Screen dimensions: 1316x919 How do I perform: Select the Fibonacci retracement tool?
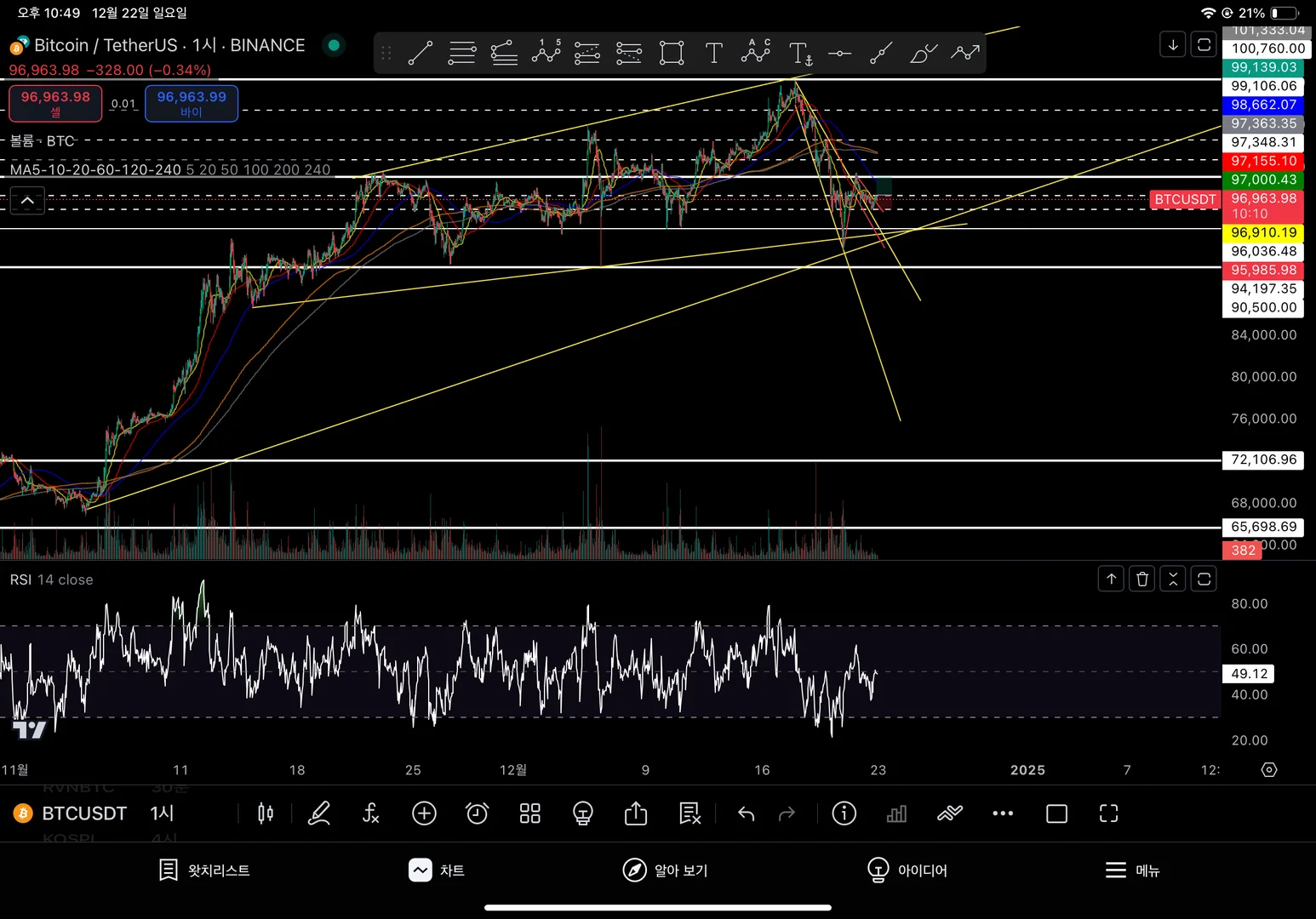pyautogui.click(x=462, y=53)
